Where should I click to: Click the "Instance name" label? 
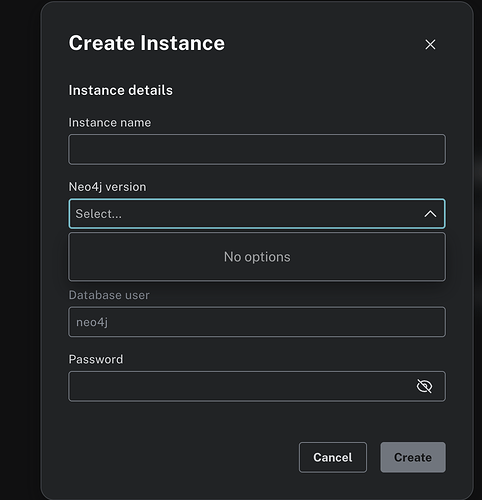tap(110, 122)
